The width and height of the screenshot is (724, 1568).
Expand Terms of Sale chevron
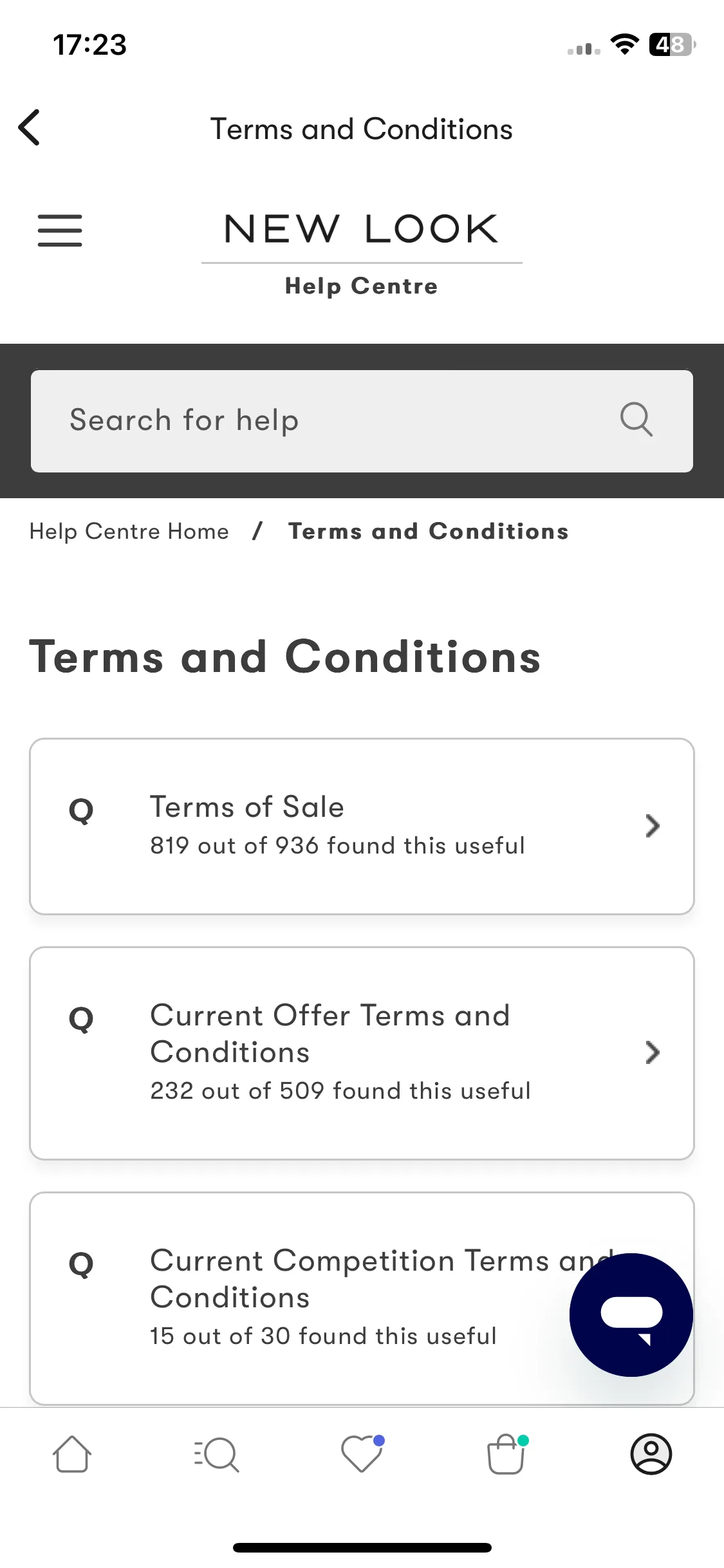pyautogui.click(x=653, y=826)
